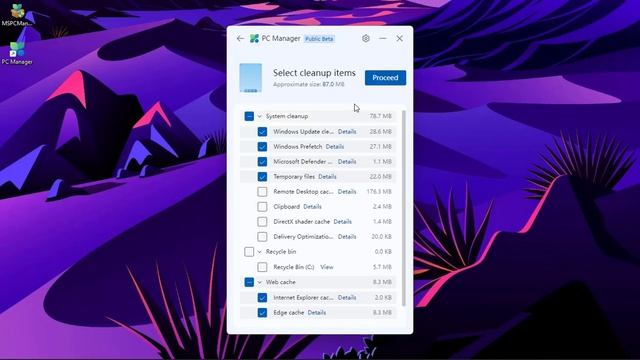Viewport: 640px width, 360px height.
Task: Check Delivery Optimization checkbox
Action: [x=262, y=237]
